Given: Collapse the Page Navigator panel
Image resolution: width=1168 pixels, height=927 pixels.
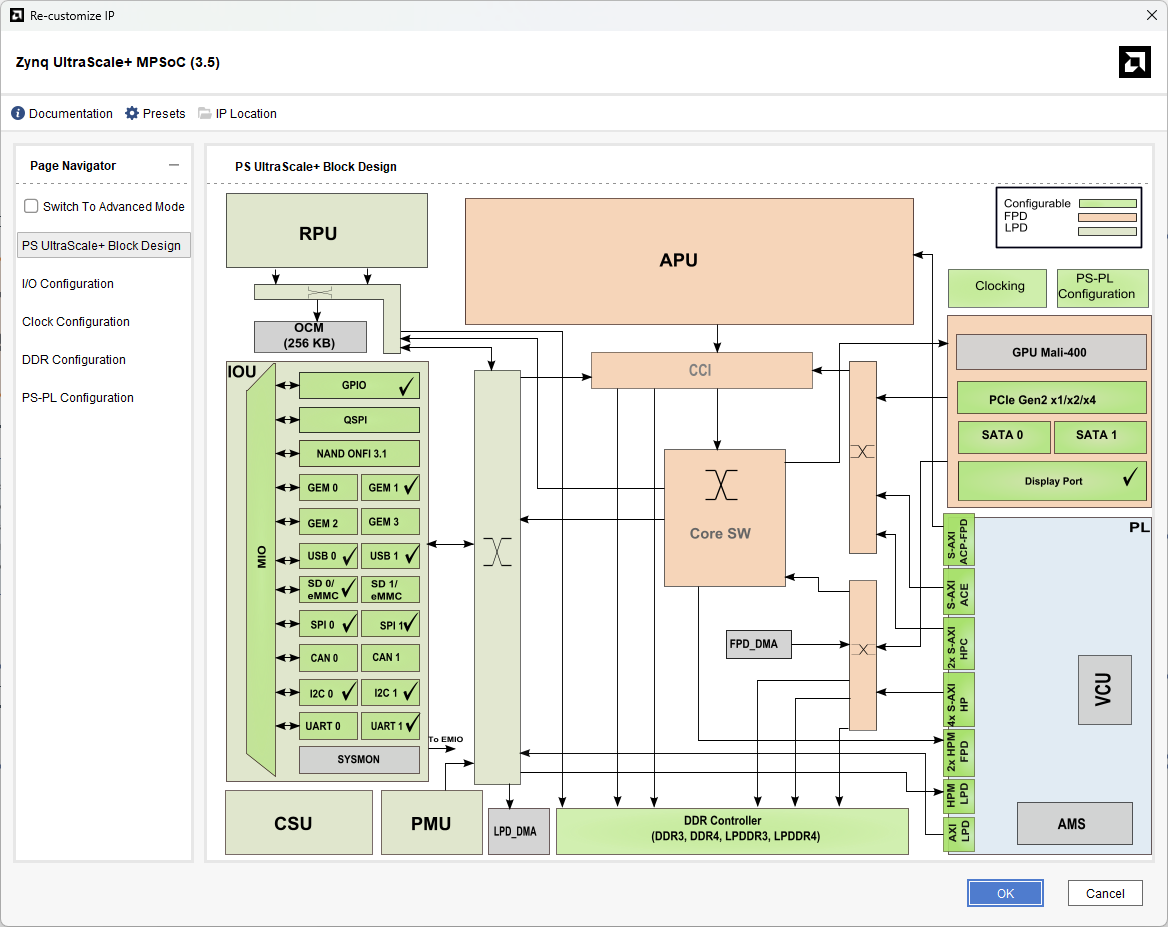Looking at the screenshot, I should 174,166.
